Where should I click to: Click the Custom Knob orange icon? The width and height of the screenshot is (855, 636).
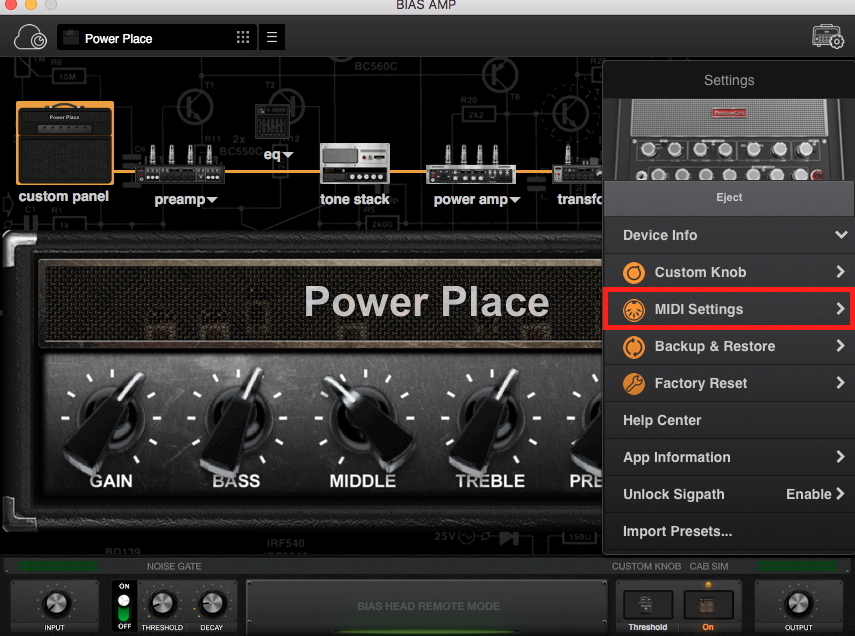click(x=634, y=272)
